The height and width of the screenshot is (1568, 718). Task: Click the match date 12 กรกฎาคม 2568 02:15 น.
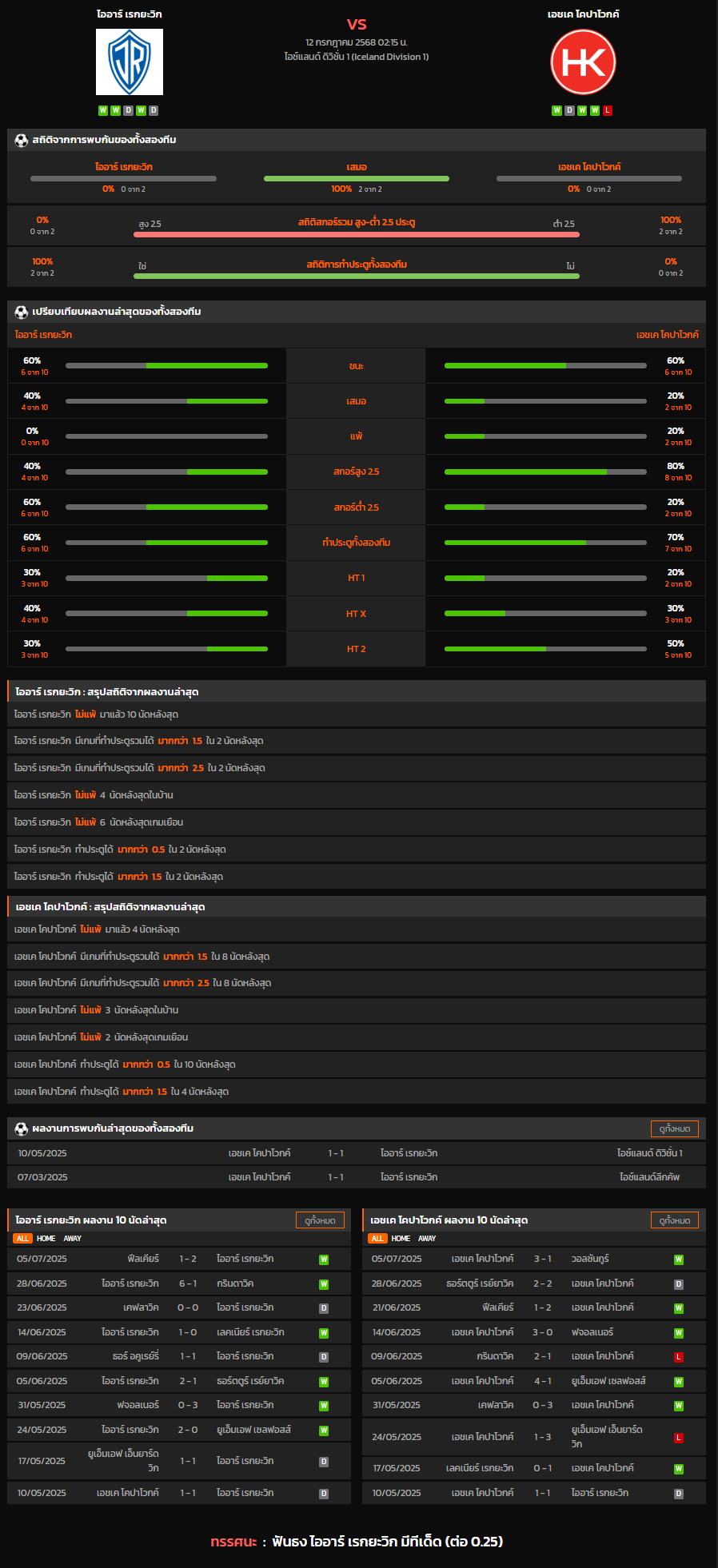[357, 42]
